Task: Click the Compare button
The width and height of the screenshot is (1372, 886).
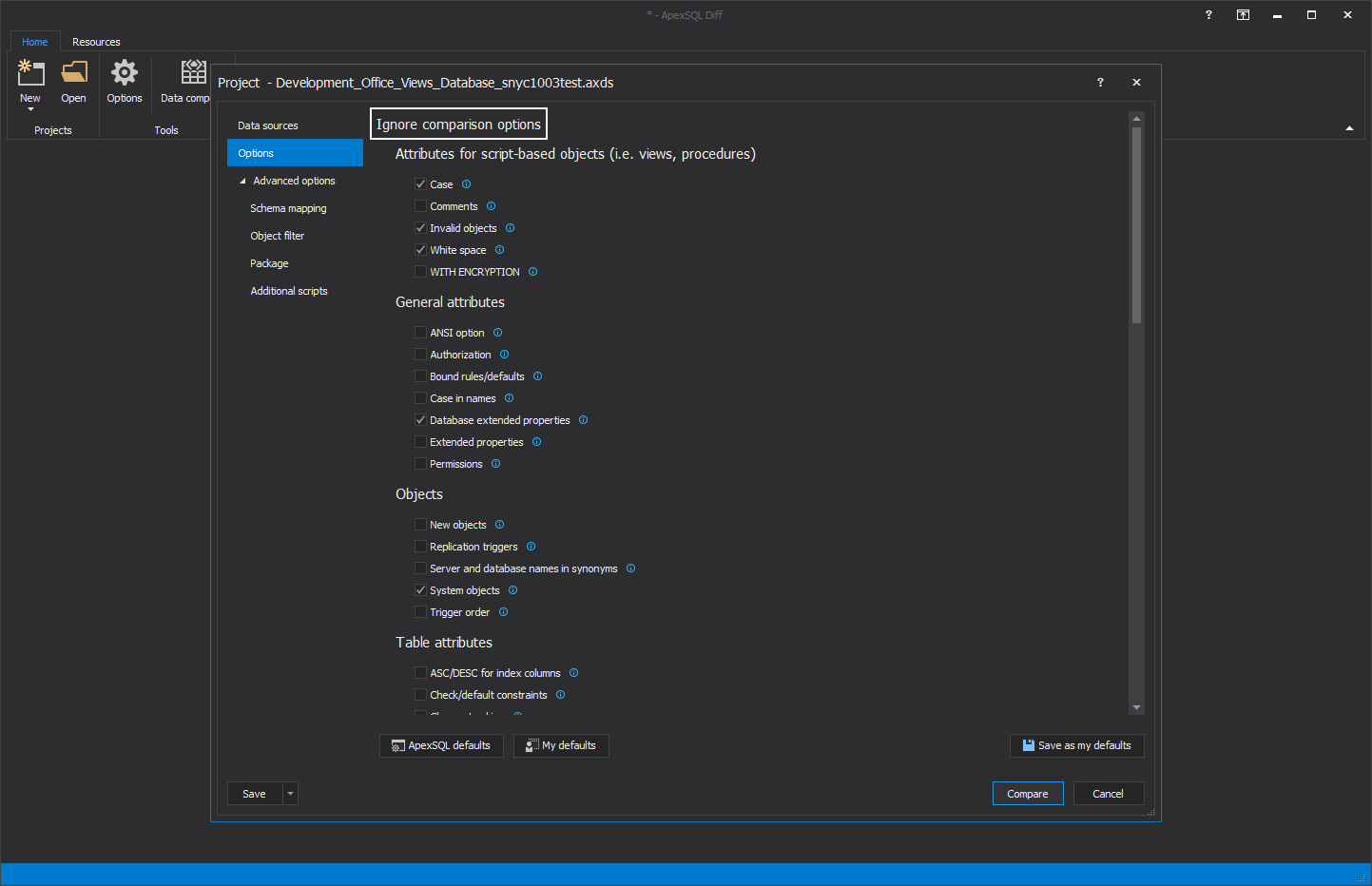Action: [1028, 794]
